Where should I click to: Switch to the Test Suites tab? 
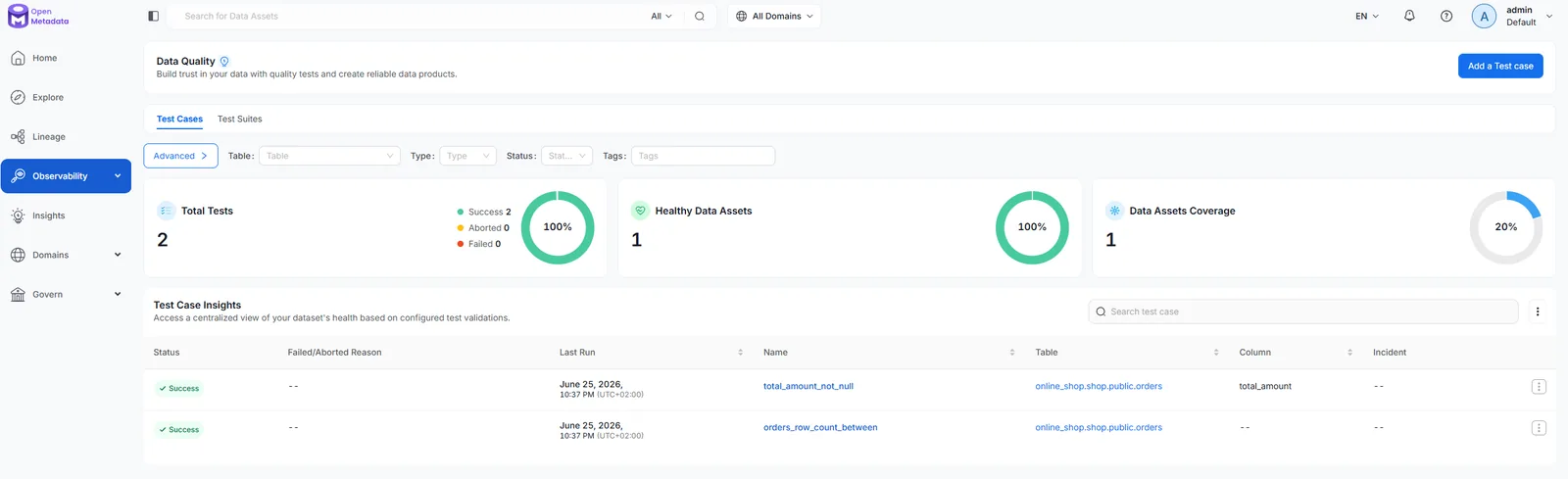click(239, 120)
